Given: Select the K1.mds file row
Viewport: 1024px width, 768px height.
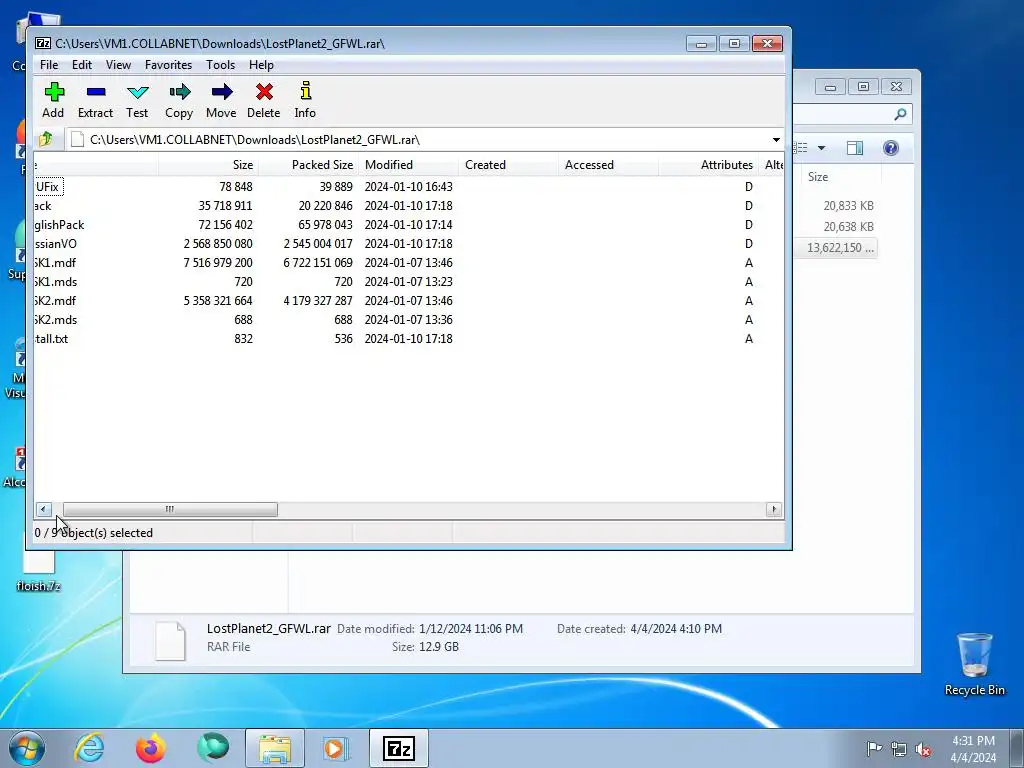Looking at the screenshot, I should [408, 281].
